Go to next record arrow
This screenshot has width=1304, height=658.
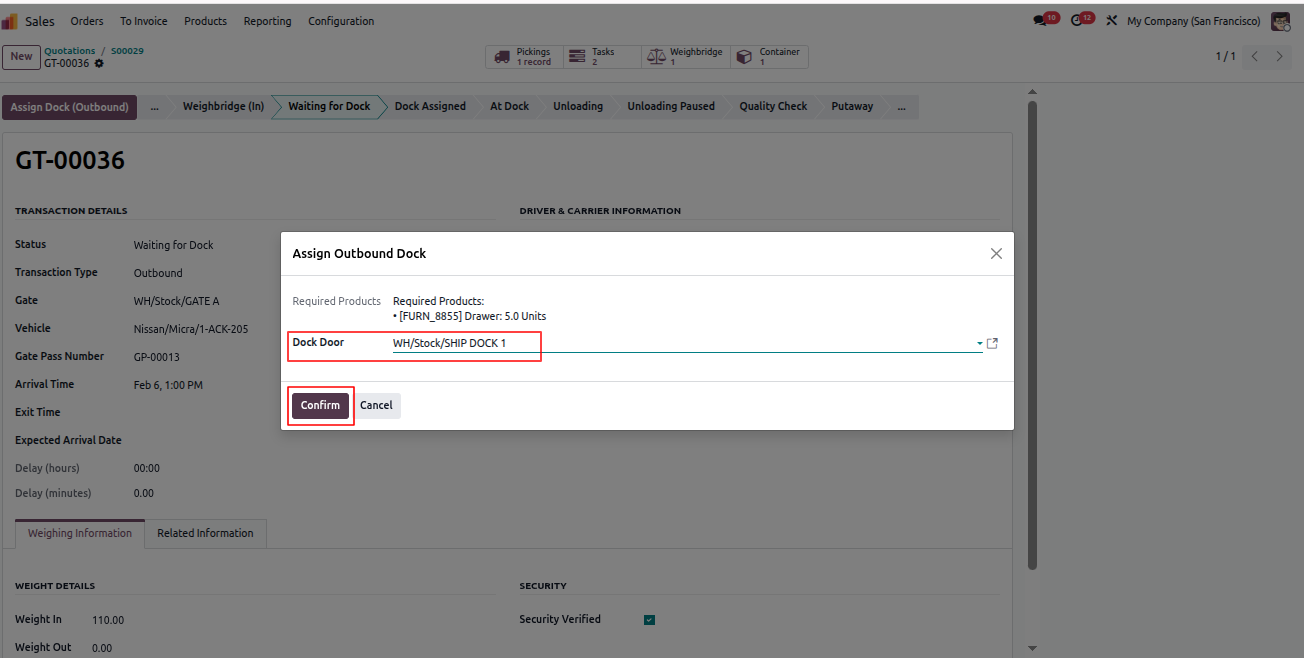point(1279,56)
